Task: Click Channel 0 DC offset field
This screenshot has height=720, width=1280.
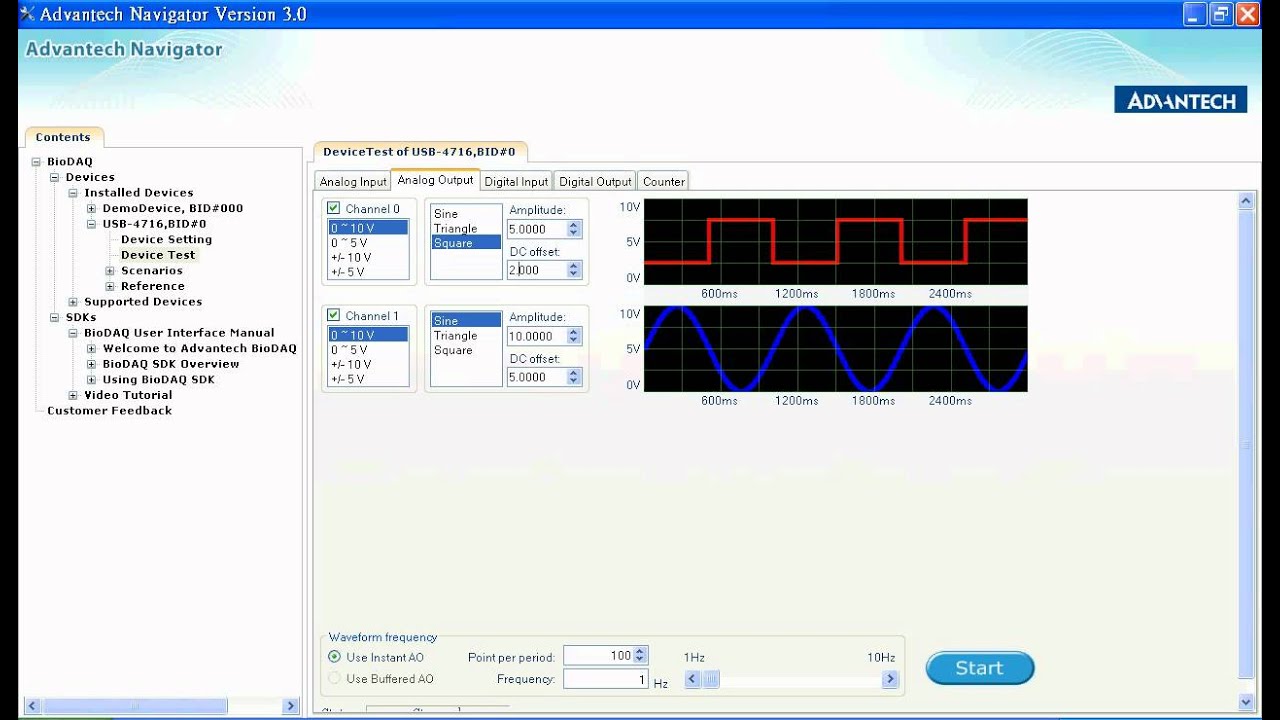Action: [x=537, y=270]
